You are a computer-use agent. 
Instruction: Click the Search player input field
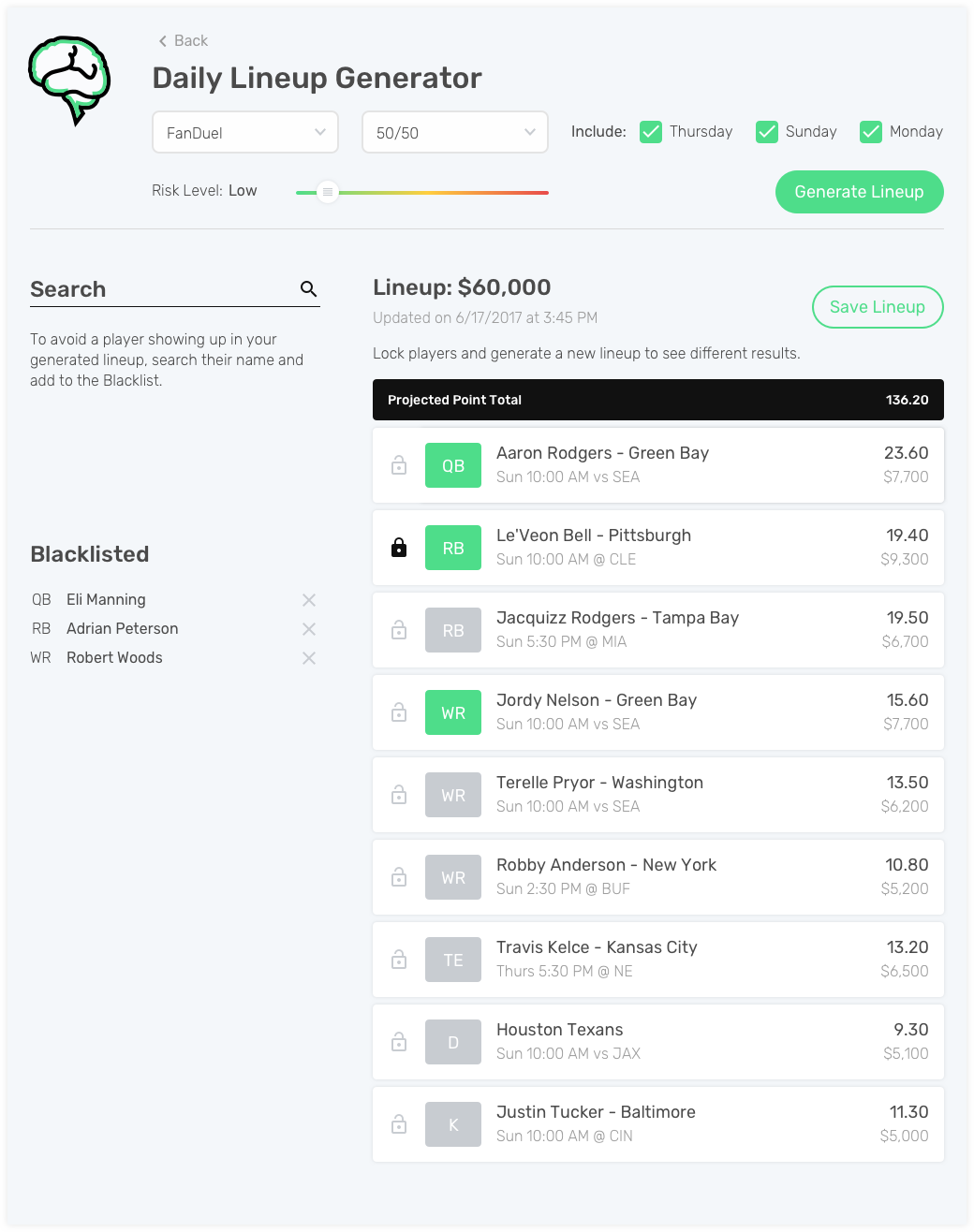161,289
